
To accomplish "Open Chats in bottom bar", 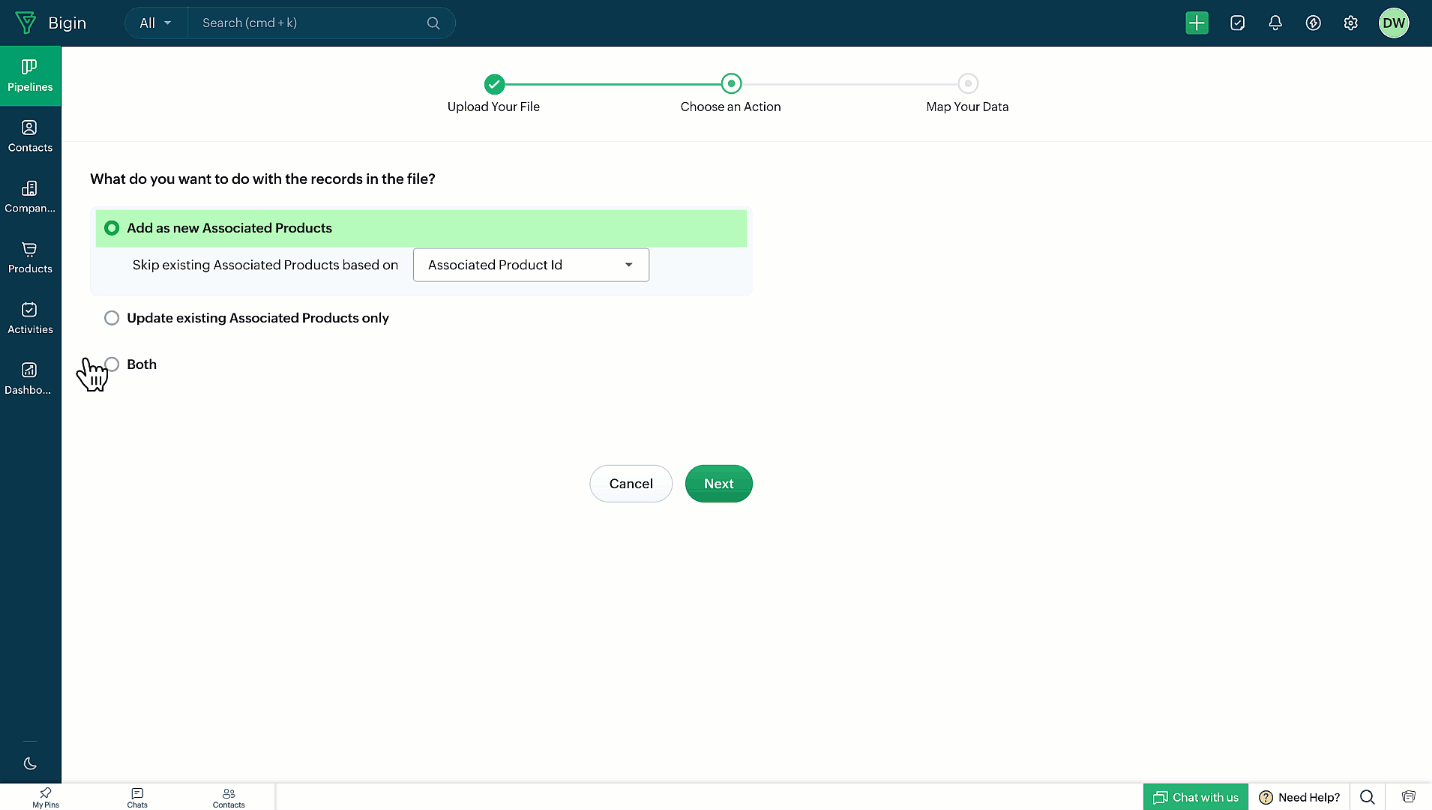I will pos(137,797).
